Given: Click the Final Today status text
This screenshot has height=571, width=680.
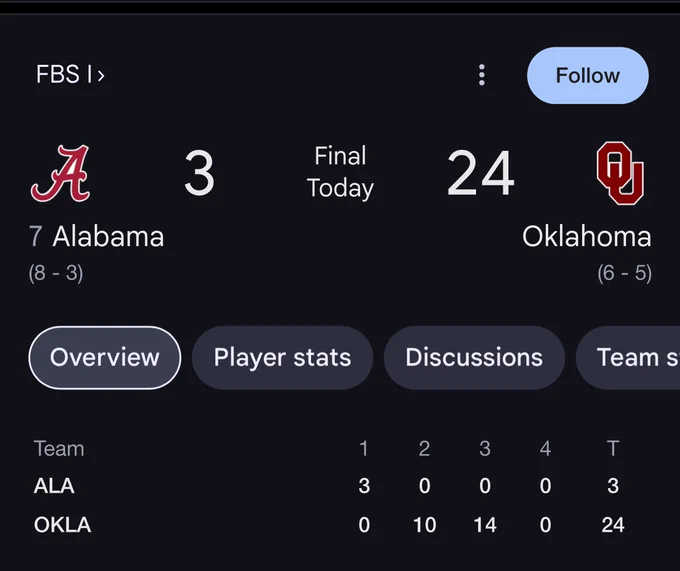Looking at the screenshot, I should pyautogui.click(x=340, y=172).
